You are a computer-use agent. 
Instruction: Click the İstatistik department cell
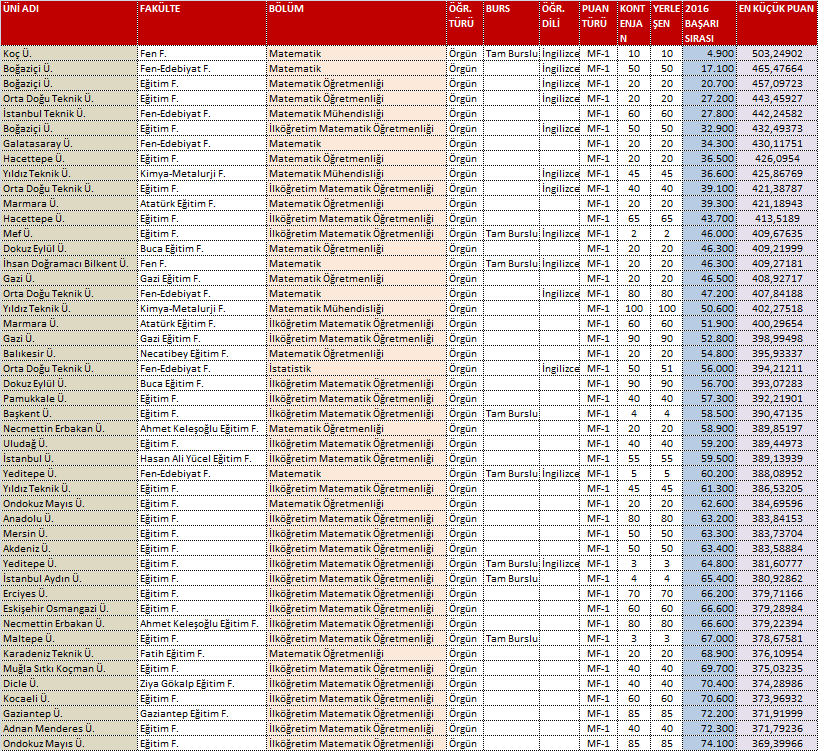(x=356, y=369)
